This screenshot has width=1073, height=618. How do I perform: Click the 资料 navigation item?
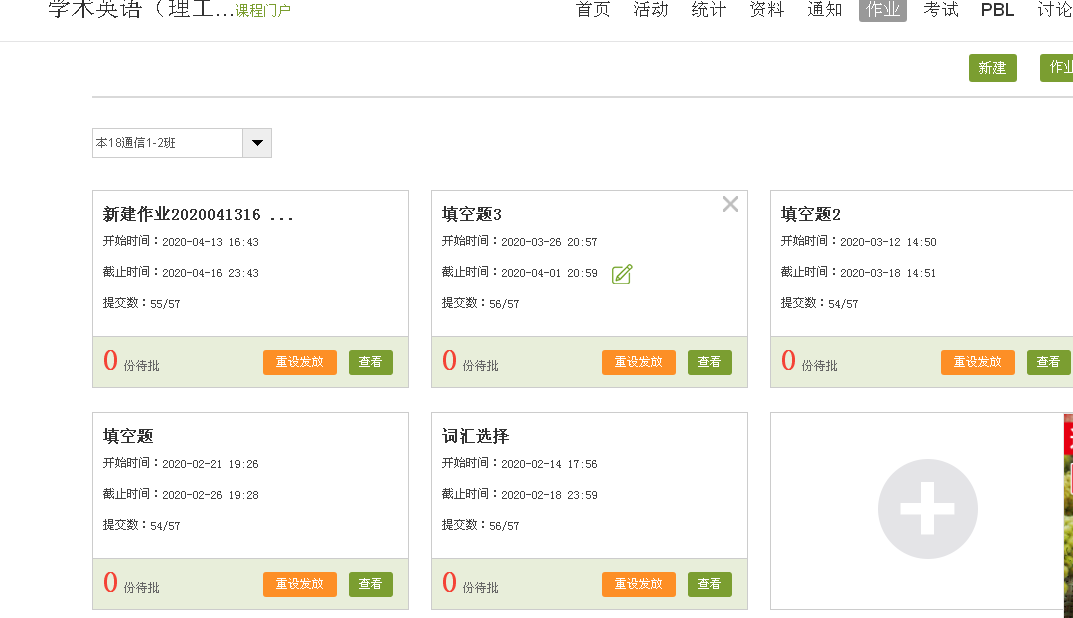(x=766, y=10)
